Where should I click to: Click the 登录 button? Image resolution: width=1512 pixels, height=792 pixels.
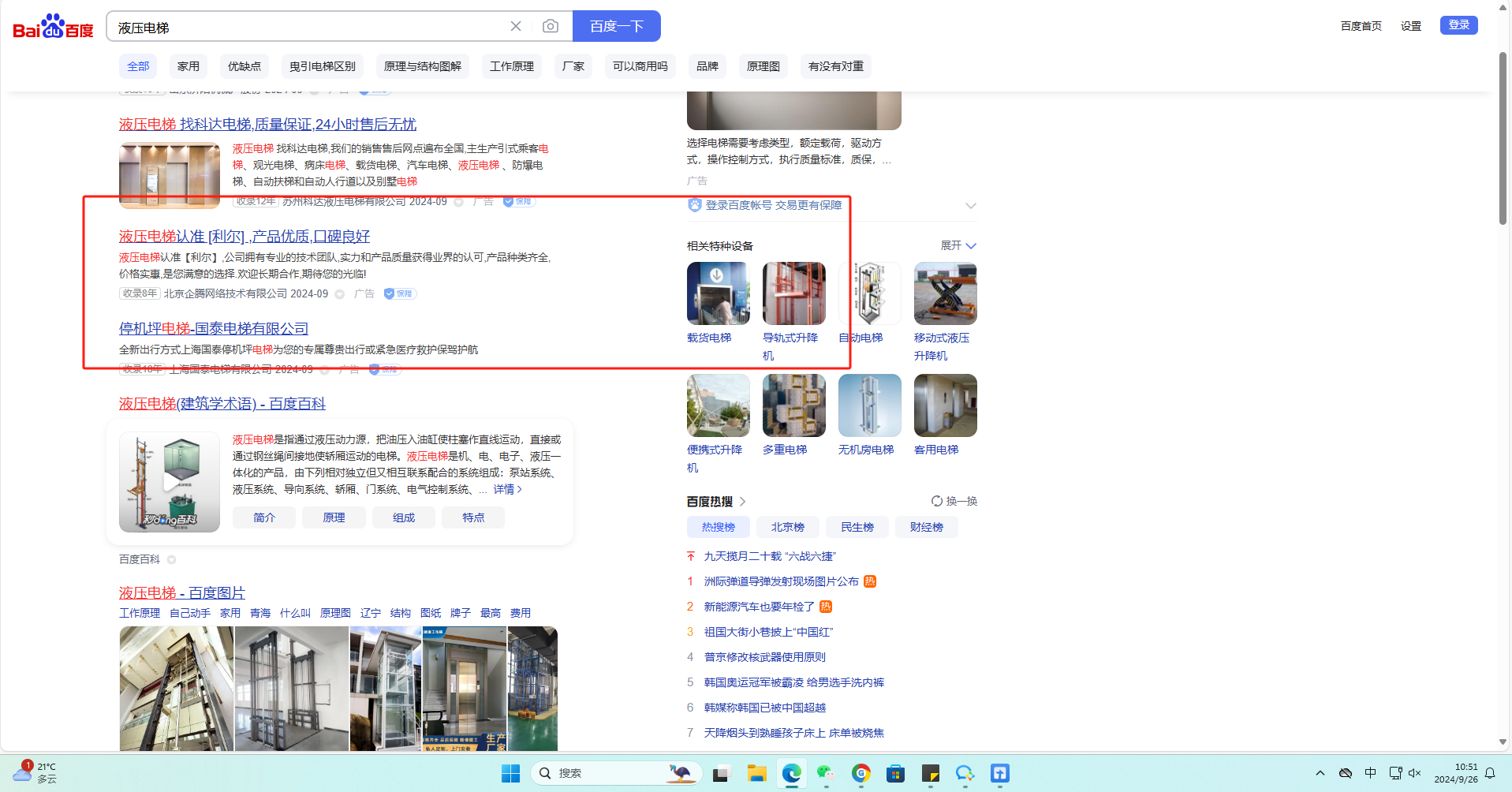1459,25
